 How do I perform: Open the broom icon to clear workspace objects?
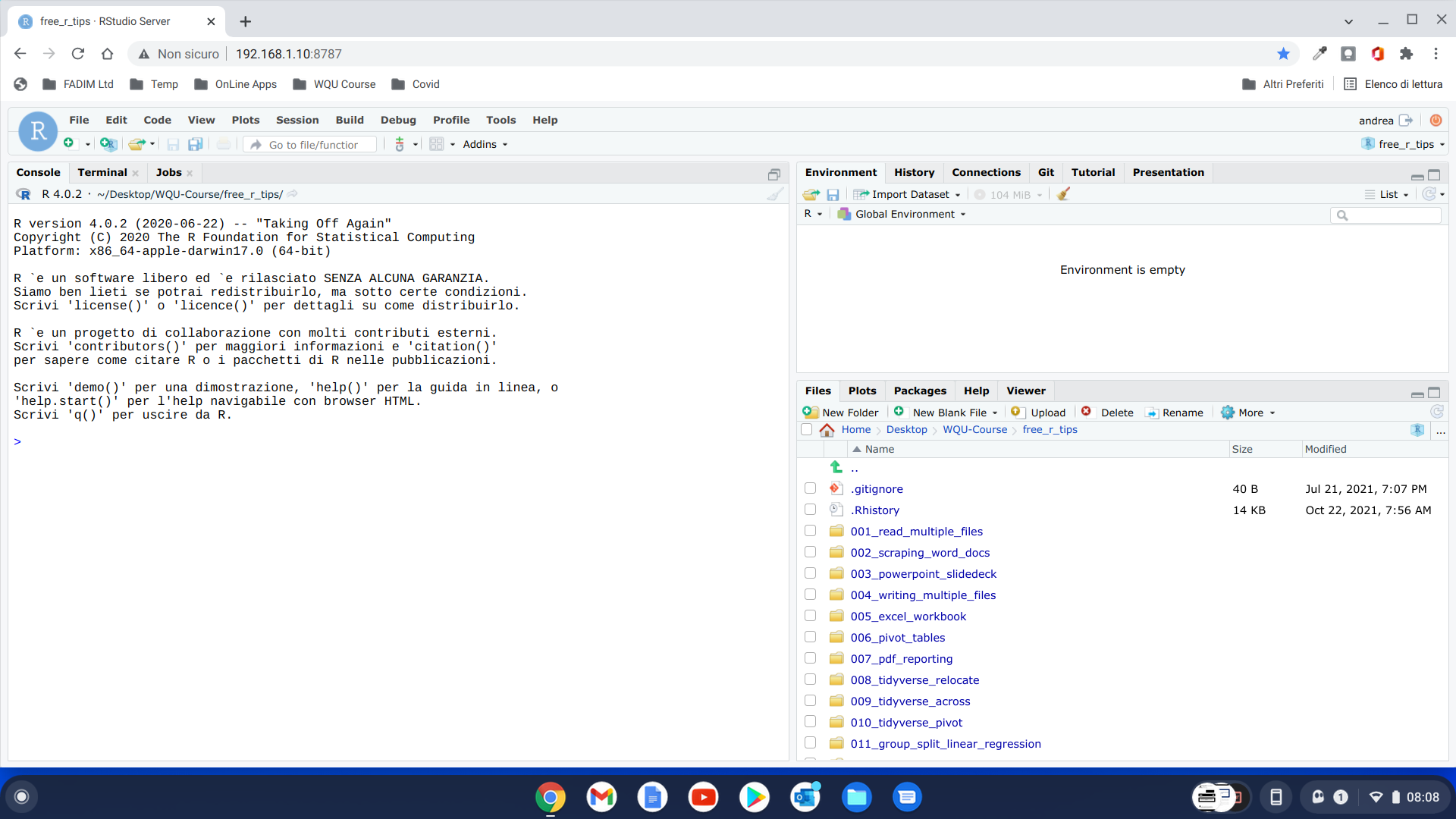(x=1063, y=194)
